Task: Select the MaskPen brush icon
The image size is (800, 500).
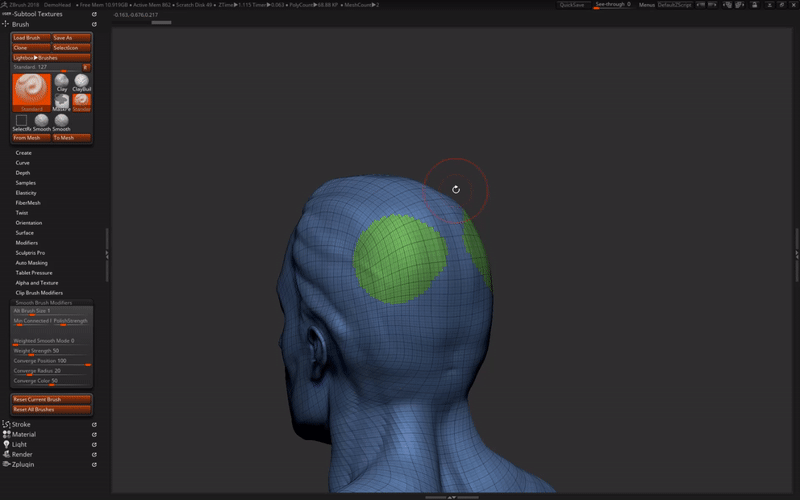Action: click(62, 102)
